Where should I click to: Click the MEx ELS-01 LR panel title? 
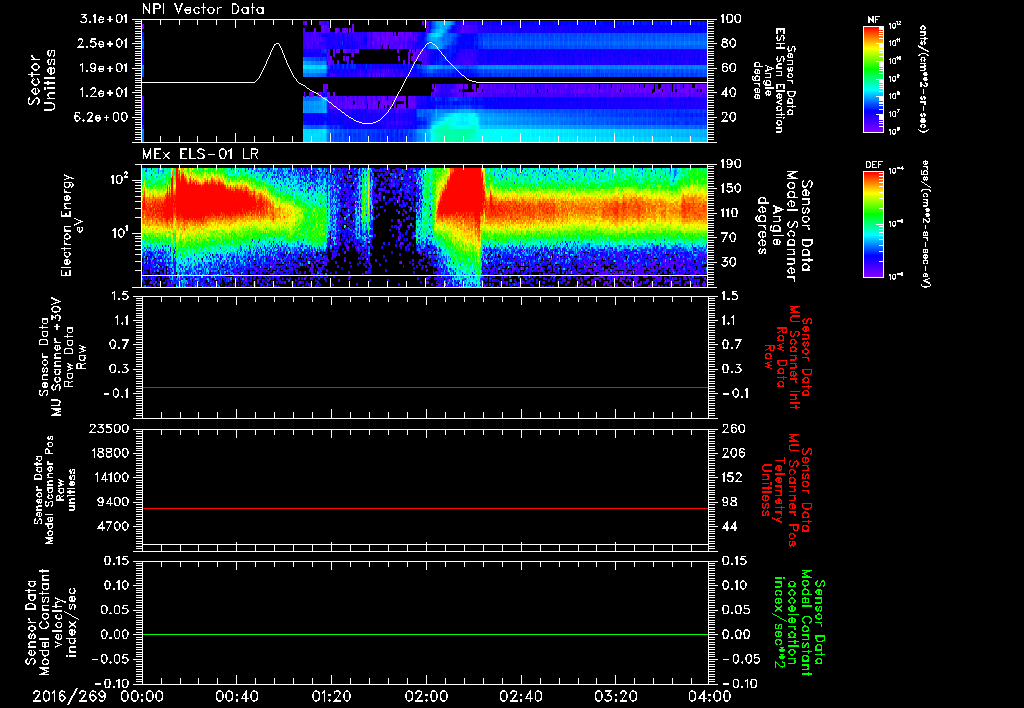click(x=200, y=154)
